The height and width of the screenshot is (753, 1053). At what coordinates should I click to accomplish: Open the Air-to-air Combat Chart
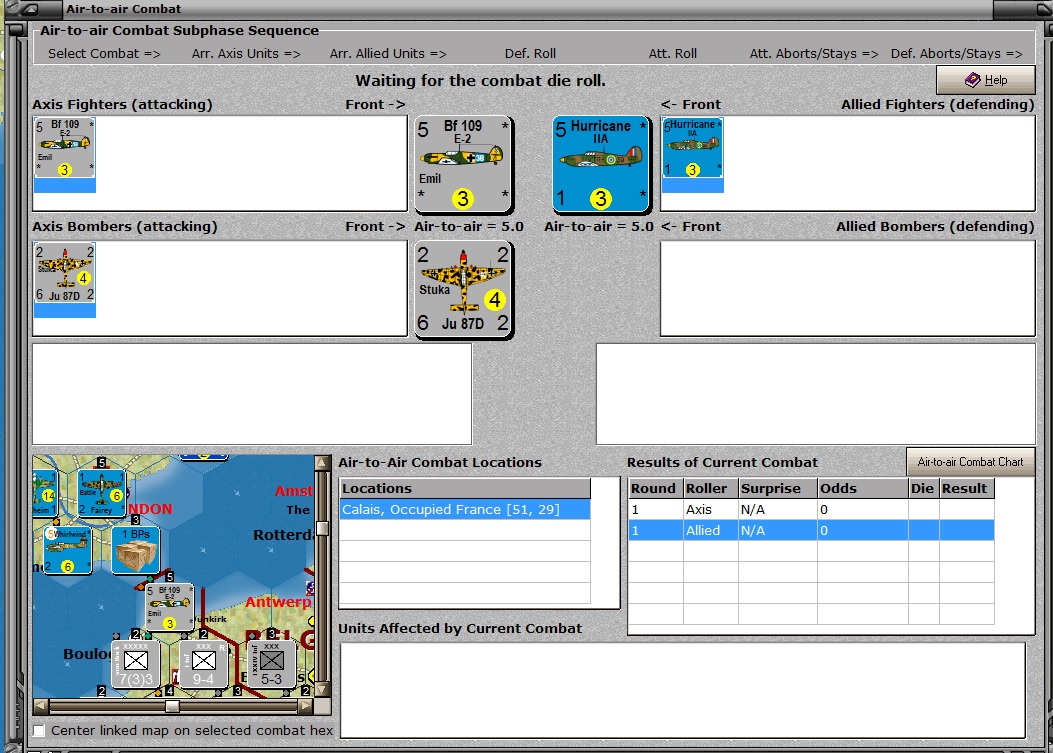click(970, 462)
